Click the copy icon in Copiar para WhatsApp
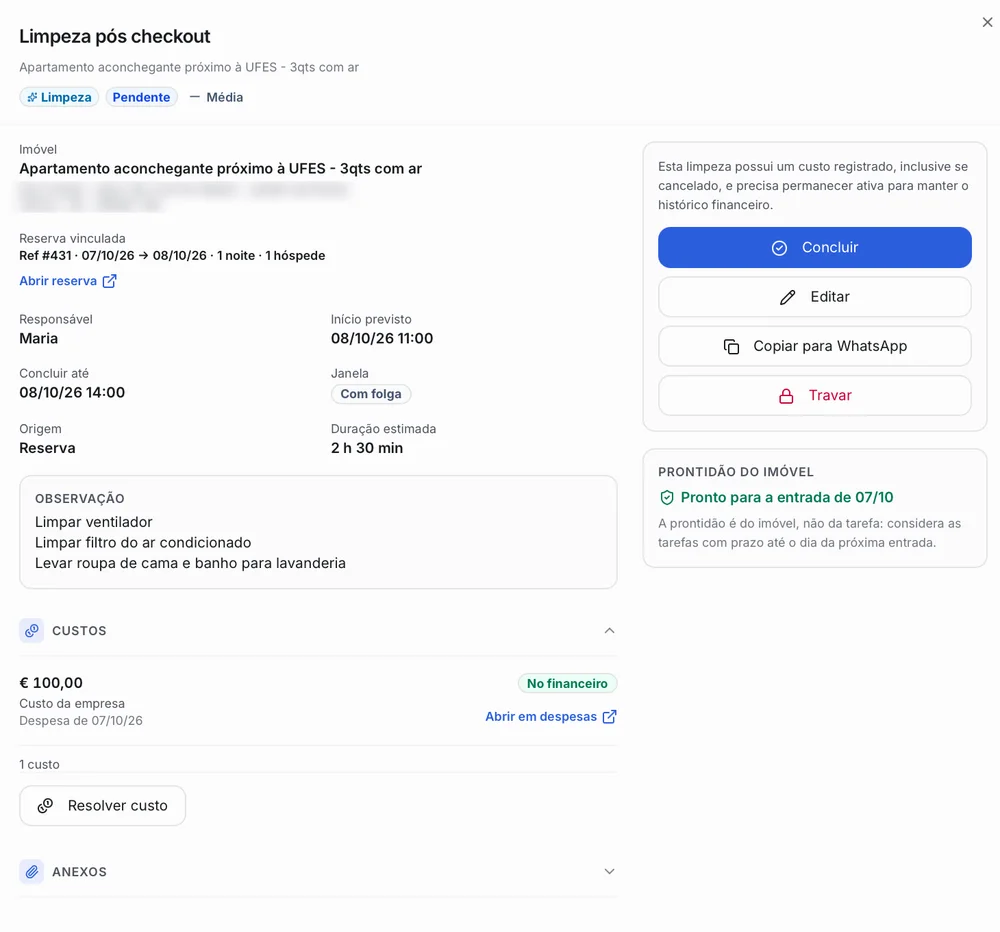This screenshot has height=932, width=1000. point(731,346)
